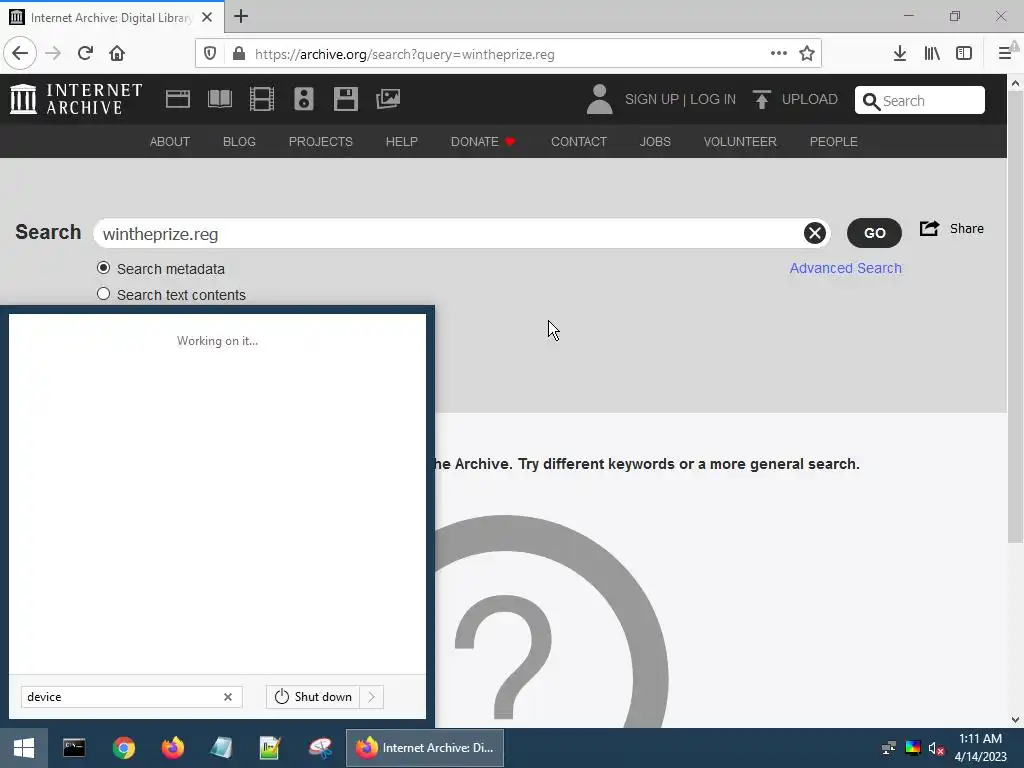
Task: Expand shut down options arrow
Action: [372, 697]
